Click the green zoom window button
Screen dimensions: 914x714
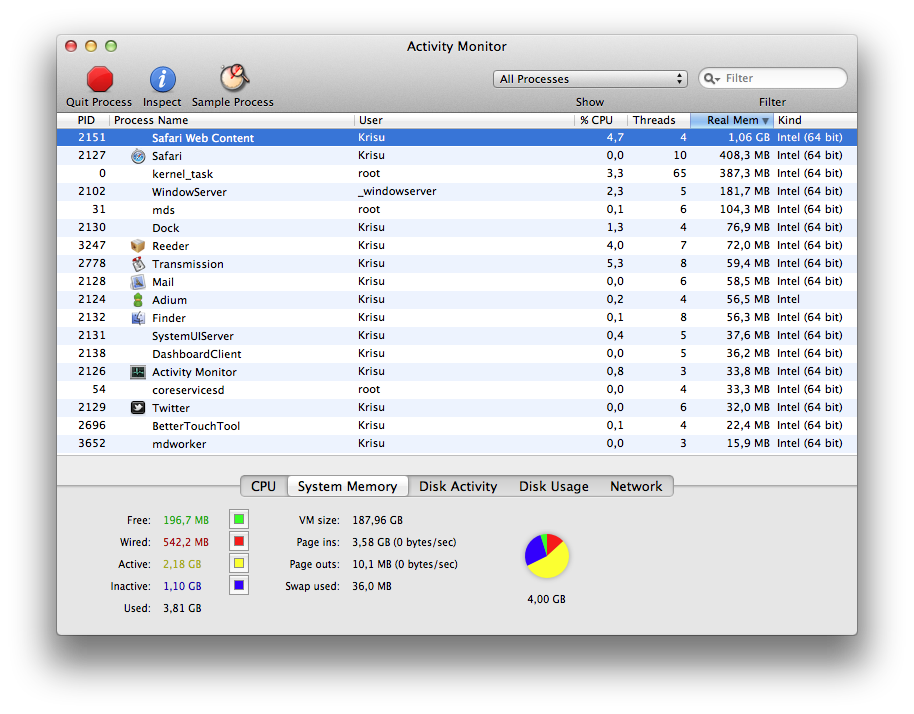tap(111, 46)
